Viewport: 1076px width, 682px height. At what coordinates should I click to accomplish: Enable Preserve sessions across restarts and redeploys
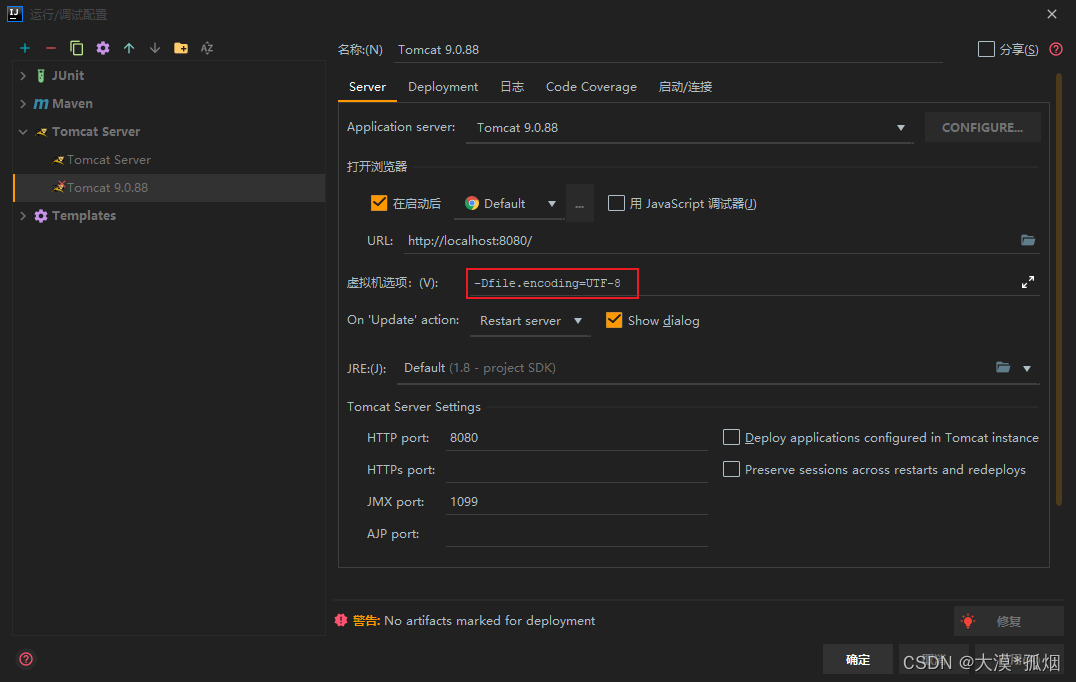[x=732, y=469]
